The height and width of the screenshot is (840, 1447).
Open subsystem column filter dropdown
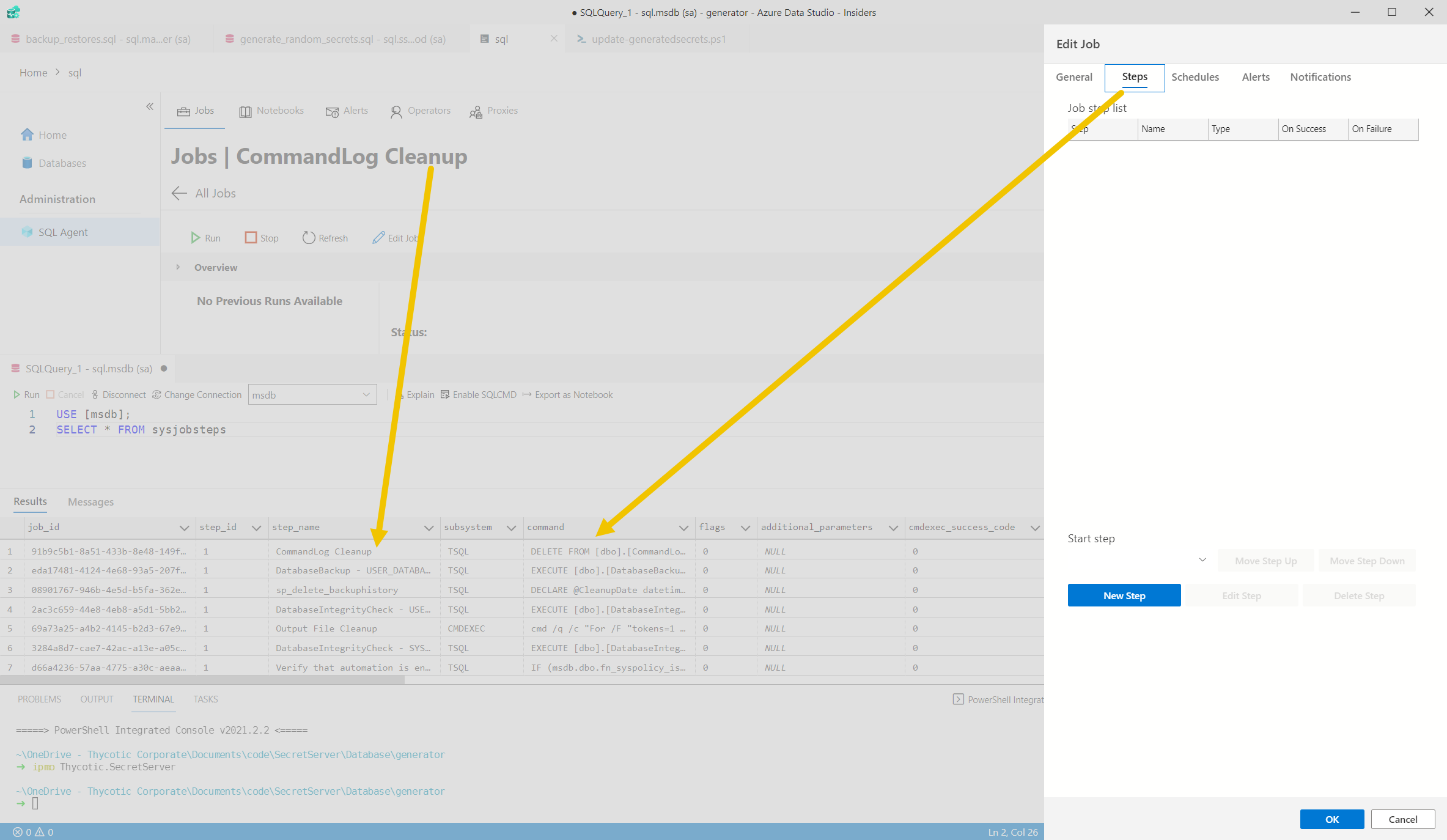[x=511, y=528]
